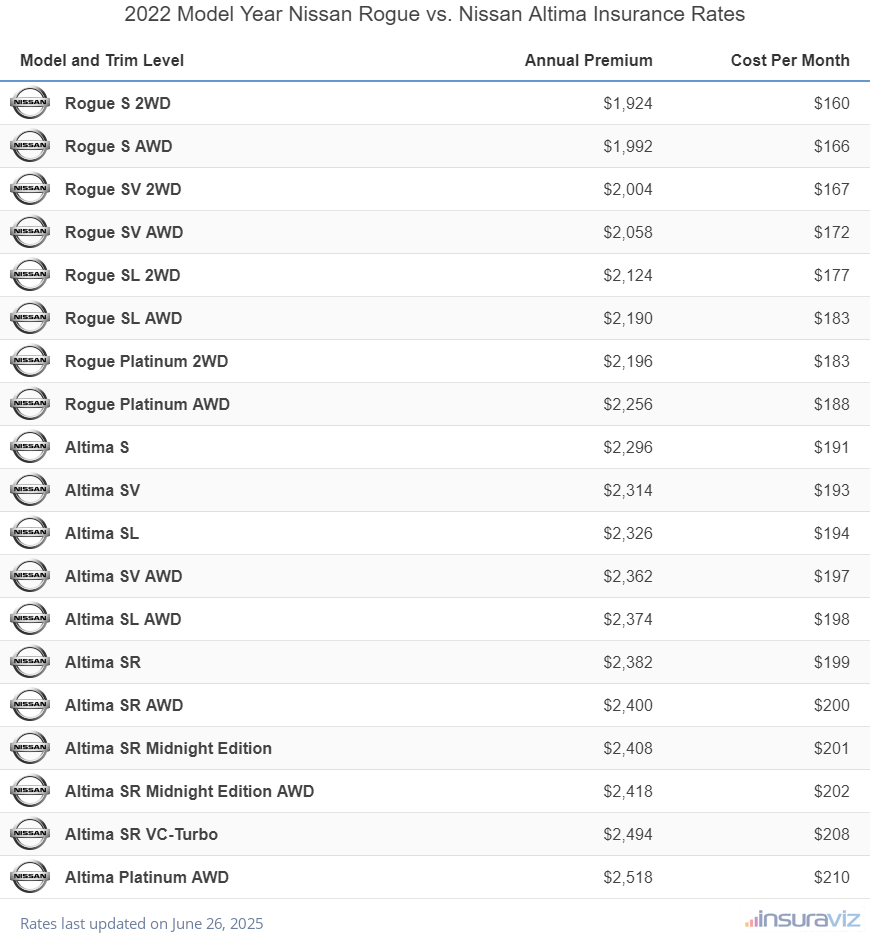This screenshot has height=939, width=870.
Task: Click the $208 monthly cost value
Action: pos(832,834)
